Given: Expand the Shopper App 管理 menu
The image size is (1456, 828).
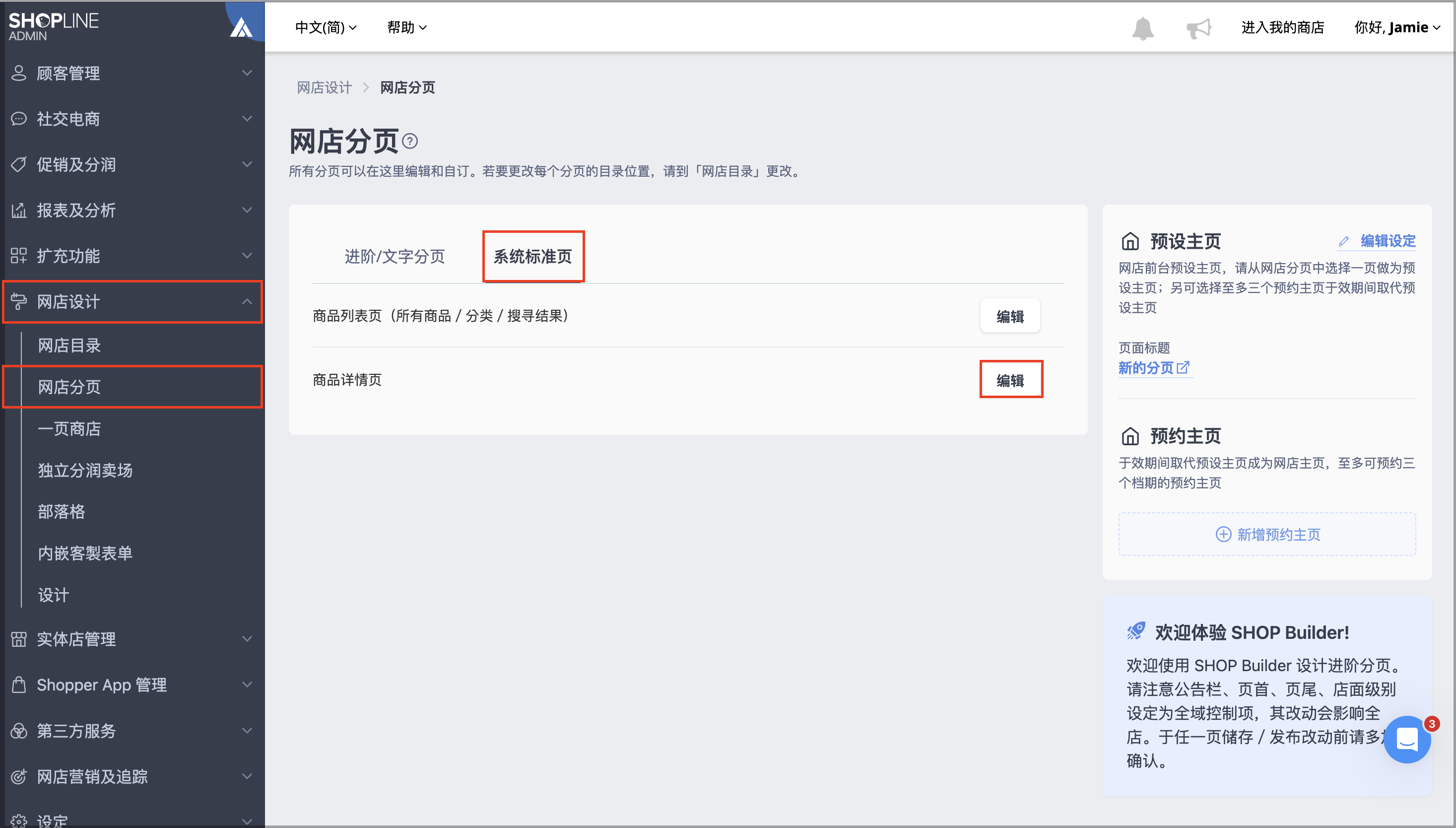Looking at the screenshot, I should [132, 685].
